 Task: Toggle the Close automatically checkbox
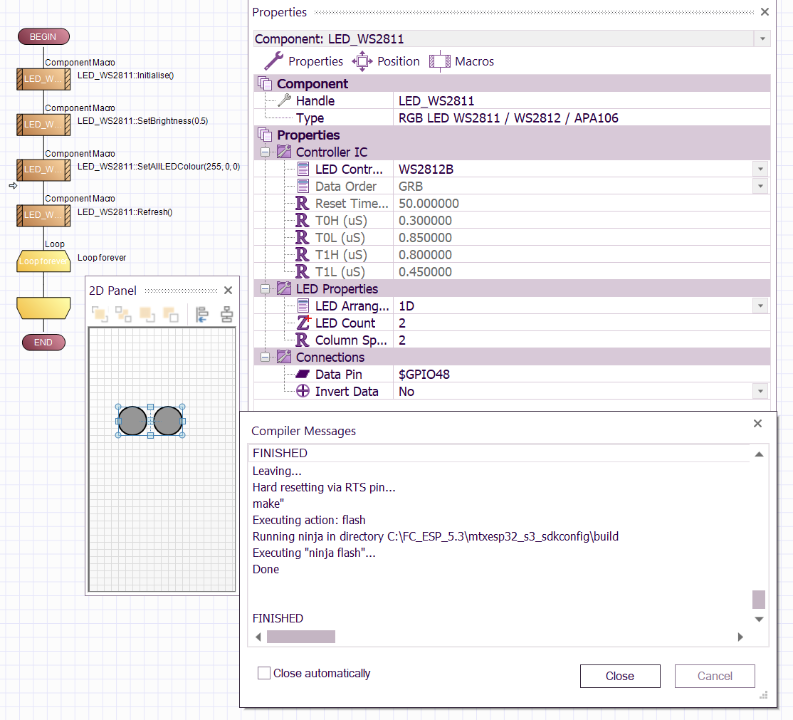(x=264, y=673)
